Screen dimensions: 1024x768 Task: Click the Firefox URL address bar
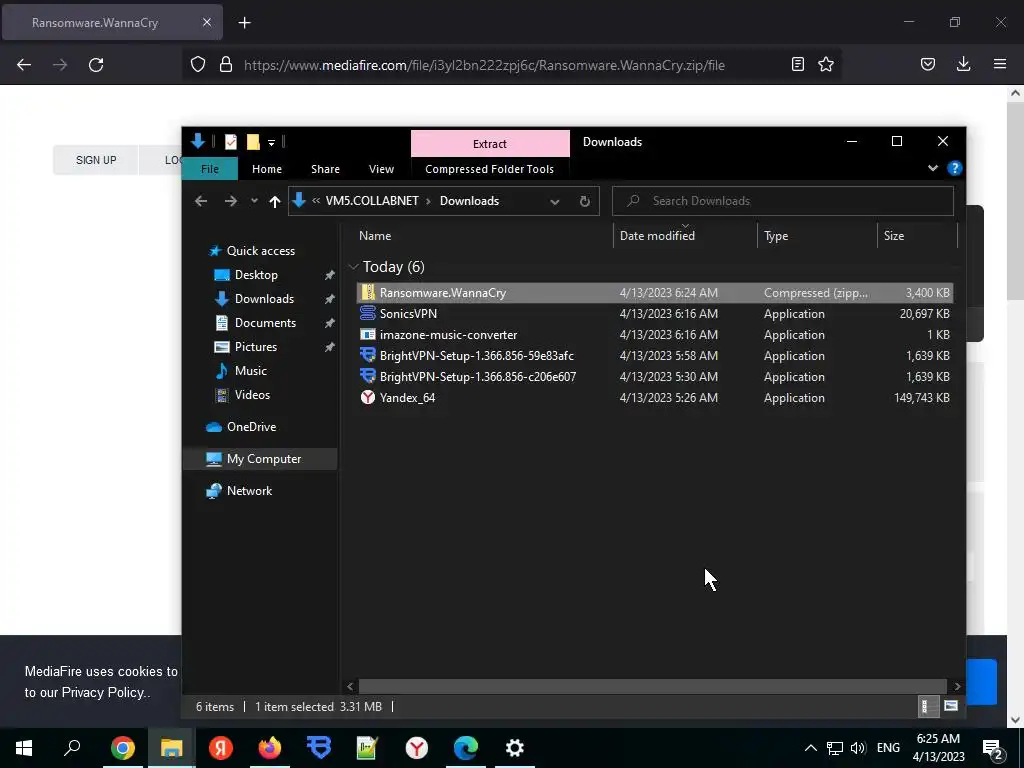point(484,65)
